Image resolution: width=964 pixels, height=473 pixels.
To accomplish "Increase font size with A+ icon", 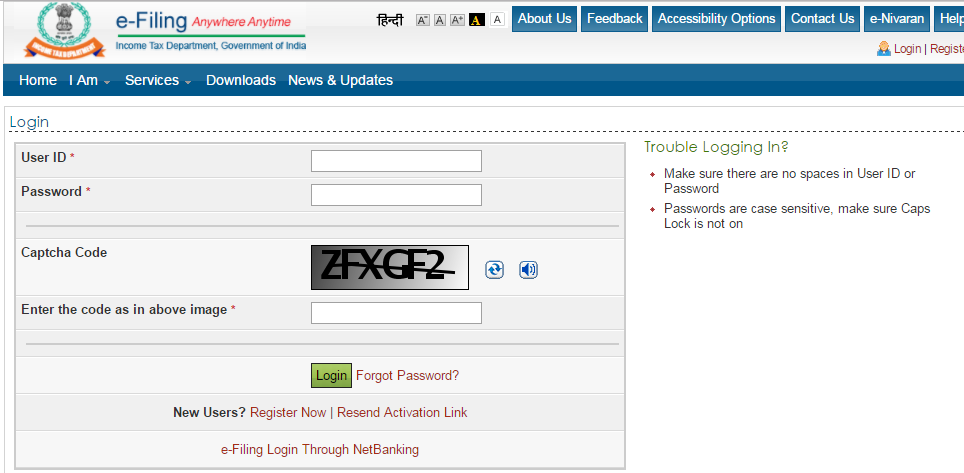I will (x=457, y=20).
